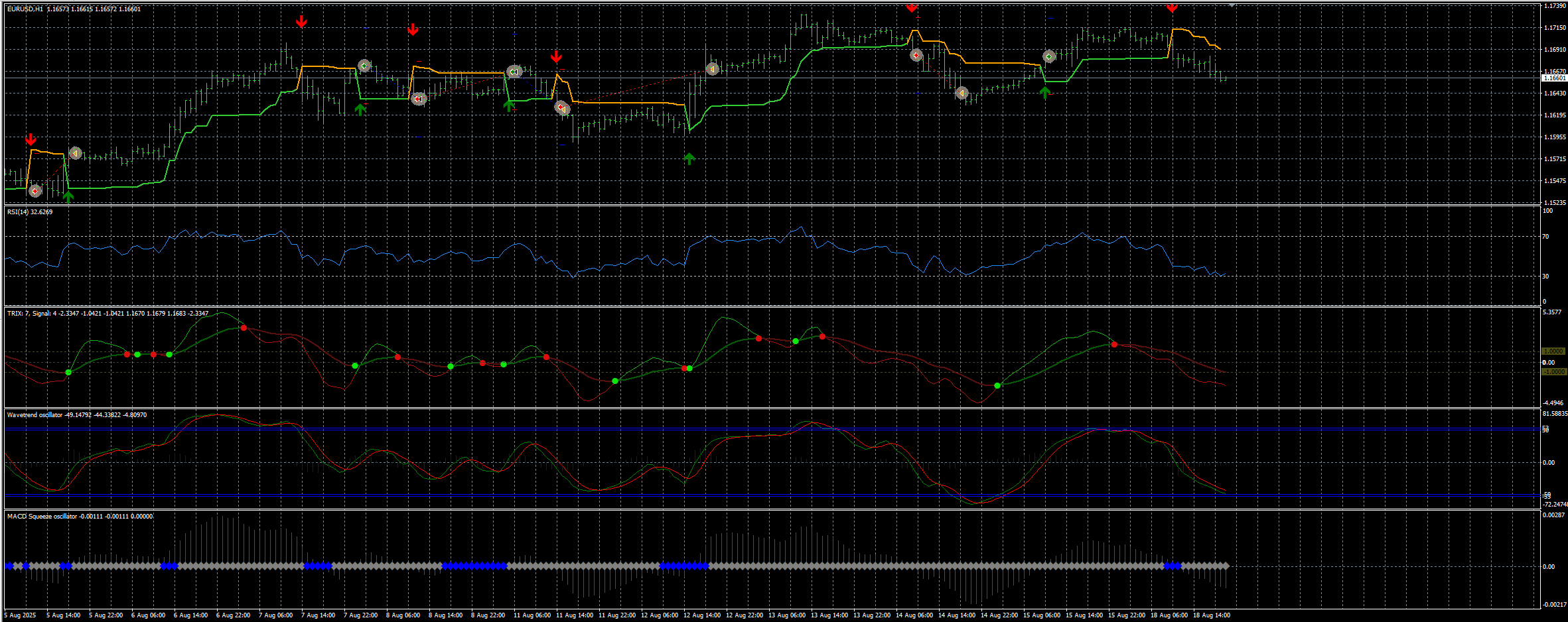
Task: Click the green TRIX dot near 14 Aug 22:00
Action: click(997, 385)
